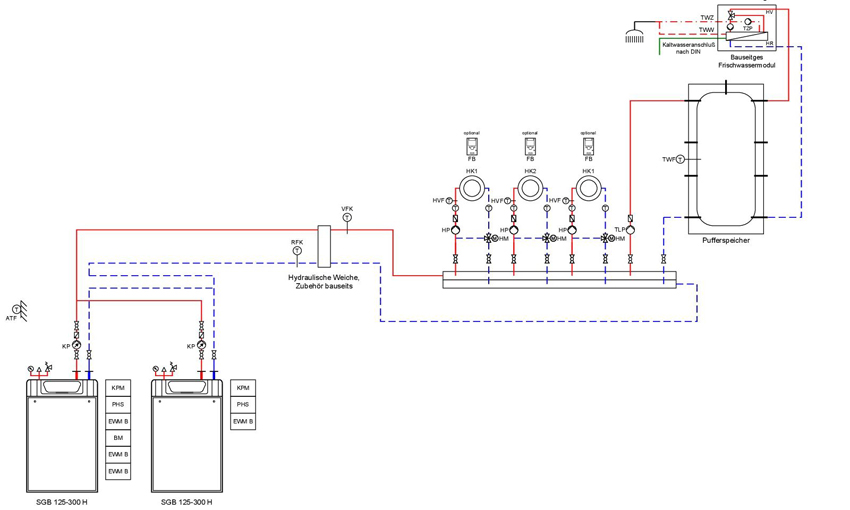Click the right SGB 125-300 H boiler
The width and height of the screenshot is (850, 510).
tap(187, 436)
